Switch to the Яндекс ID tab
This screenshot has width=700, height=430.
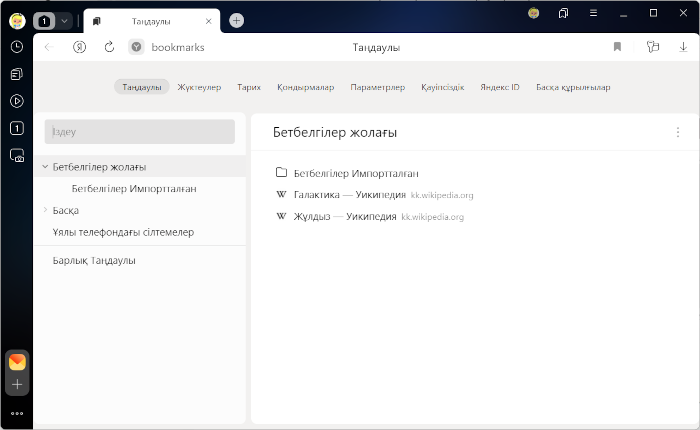(x=500, y=87)
